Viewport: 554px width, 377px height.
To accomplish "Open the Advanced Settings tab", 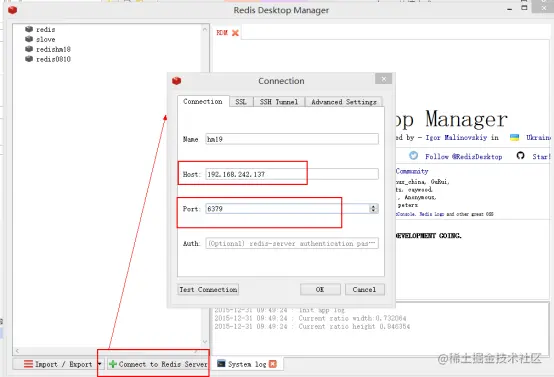I will coord(344,102).
